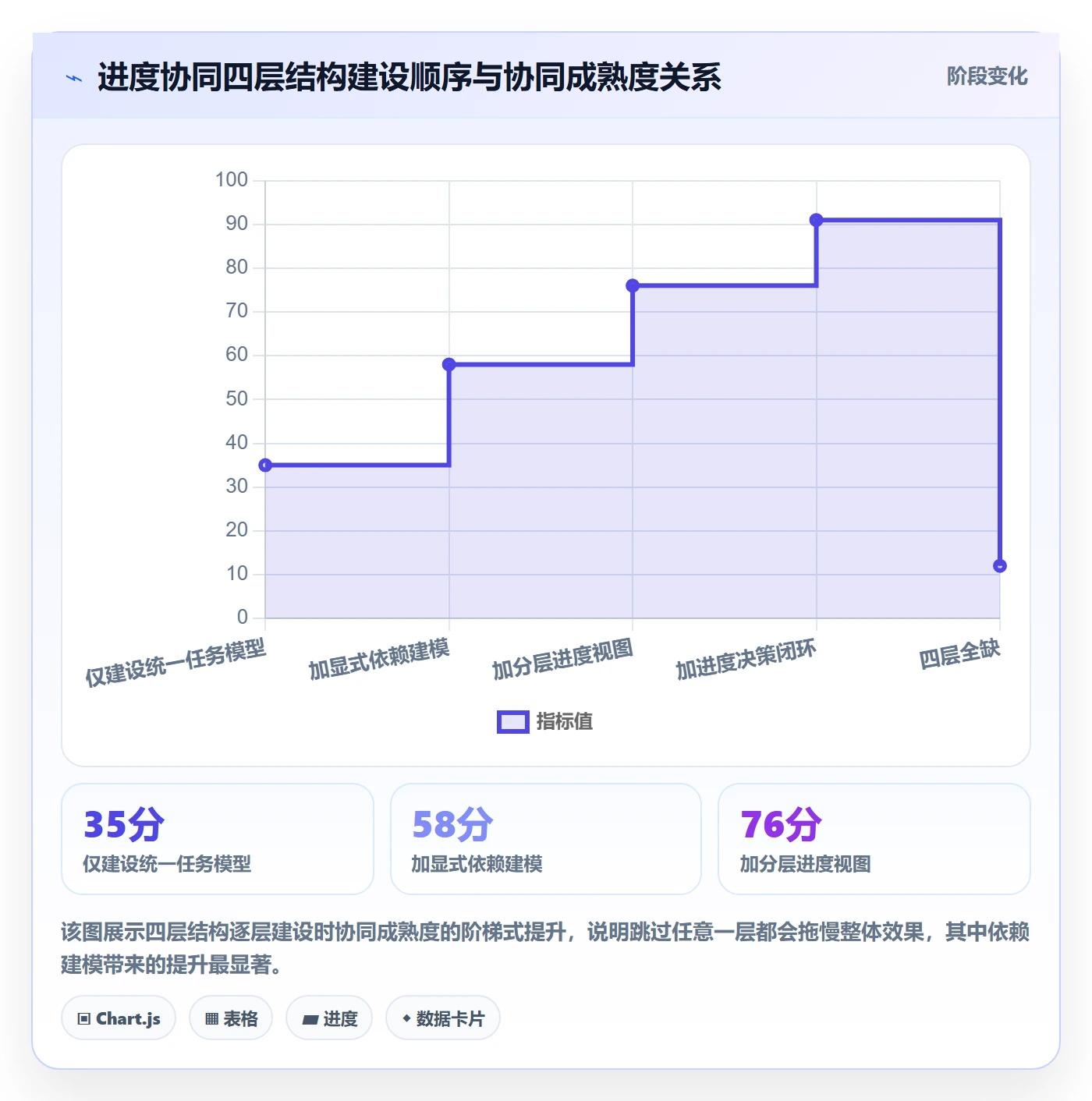Click the 阶段变化 label in the header
This screenshot has width=1092, height=1101.
[x=987, y=76]
